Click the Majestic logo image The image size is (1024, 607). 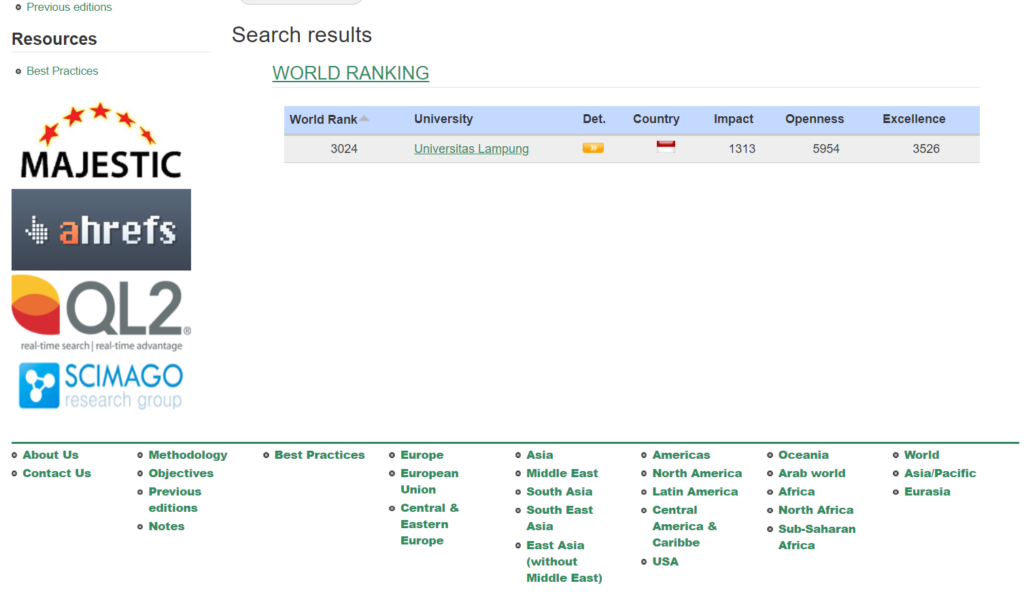pyautogui.click(x=100, y=141)
